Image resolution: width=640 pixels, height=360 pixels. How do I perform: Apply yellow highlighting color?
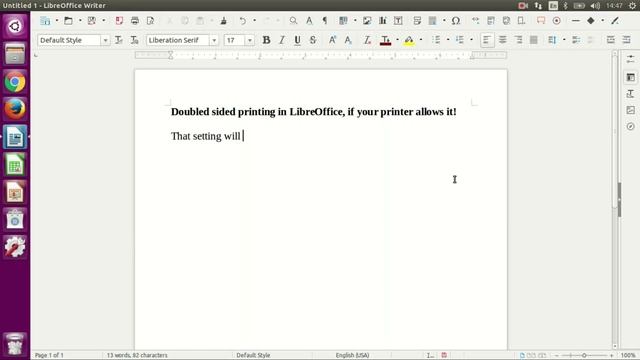point(409,40)
